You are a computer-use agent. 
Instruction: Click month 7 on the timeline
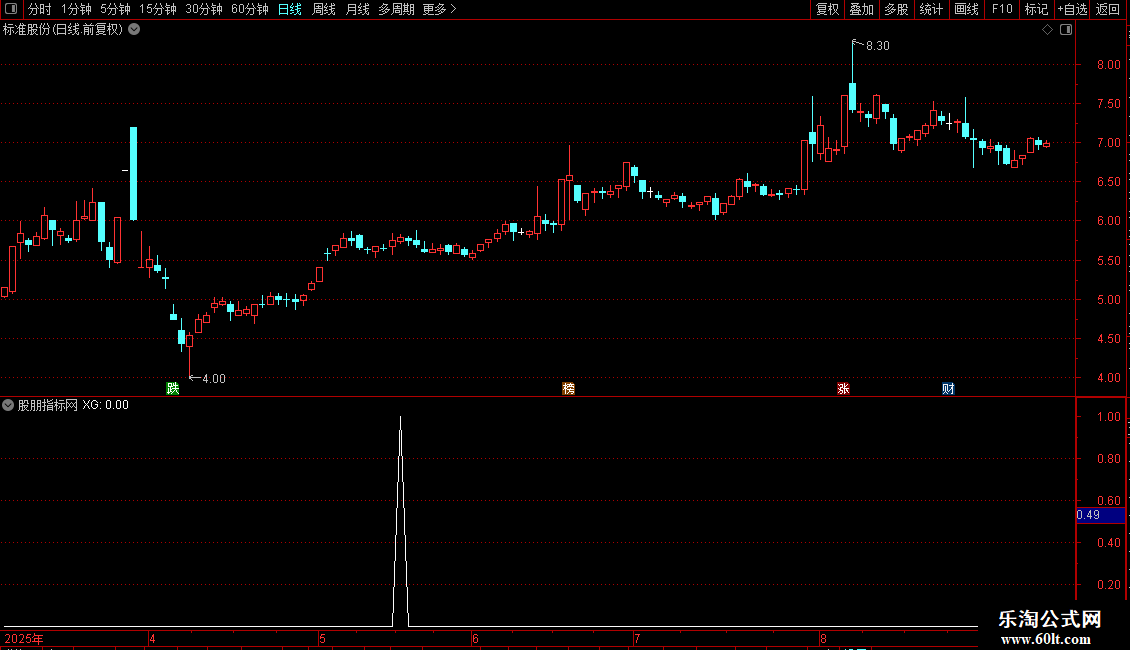(x=637, y=638)
